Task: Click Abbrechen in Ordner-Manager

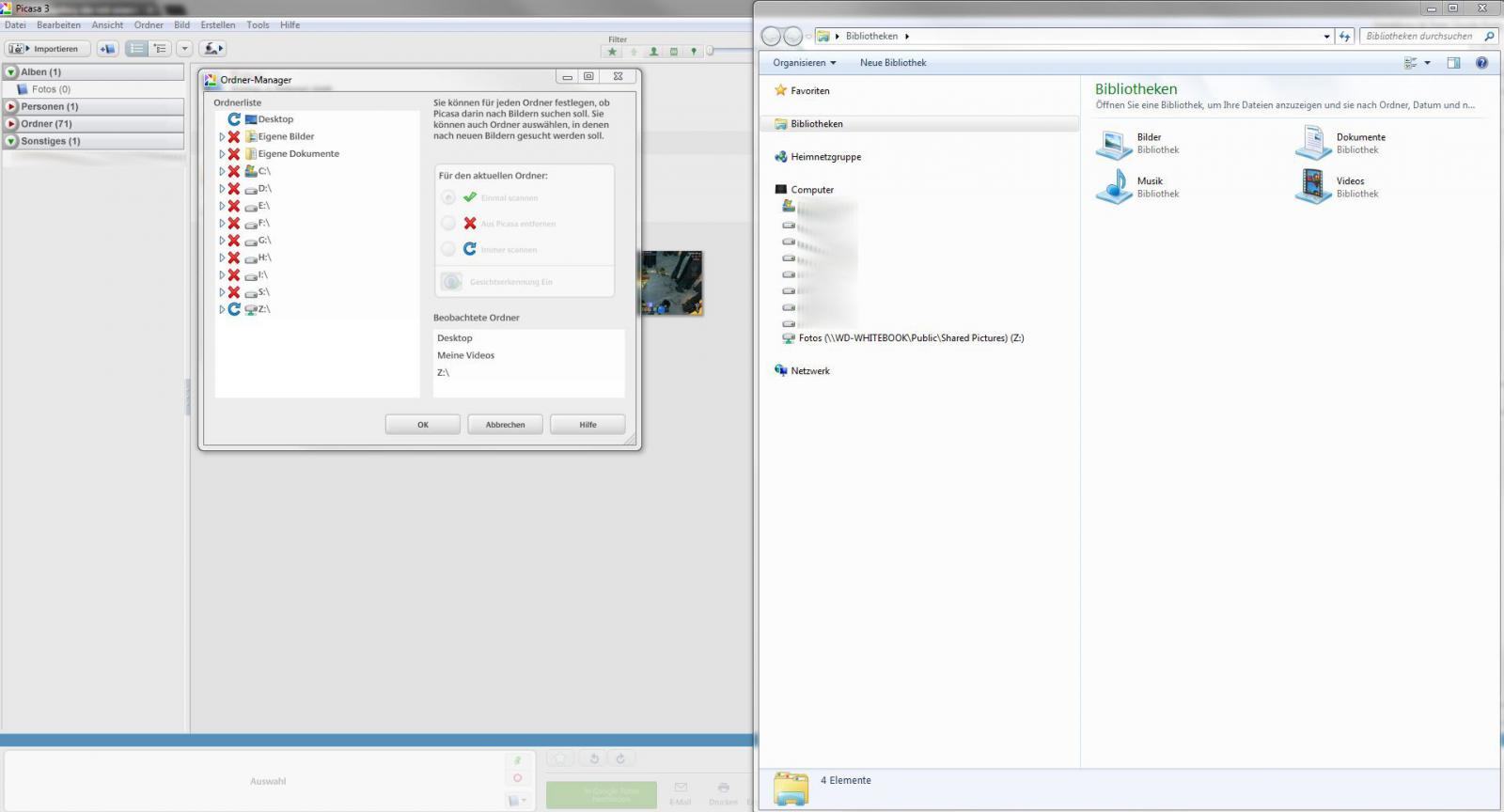Action: pos(505,425)
